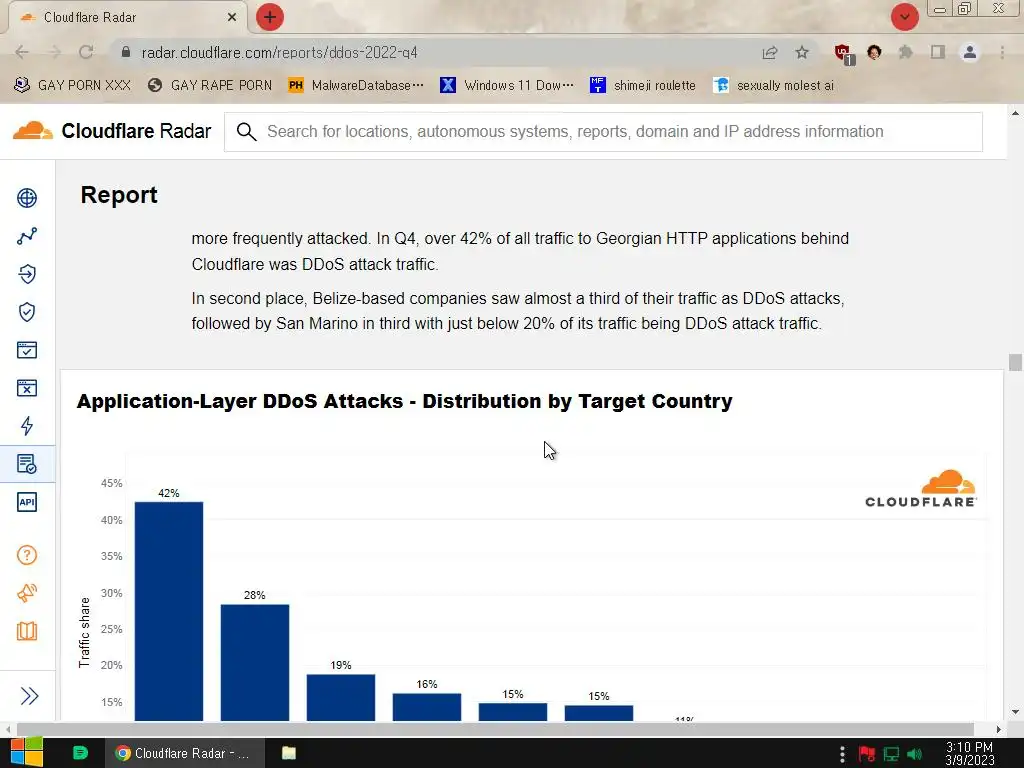The height and width of the screenshot is (768, 1024).
Task: Select the Cloudflare Radar browser tab
Action: coord(127,18)
